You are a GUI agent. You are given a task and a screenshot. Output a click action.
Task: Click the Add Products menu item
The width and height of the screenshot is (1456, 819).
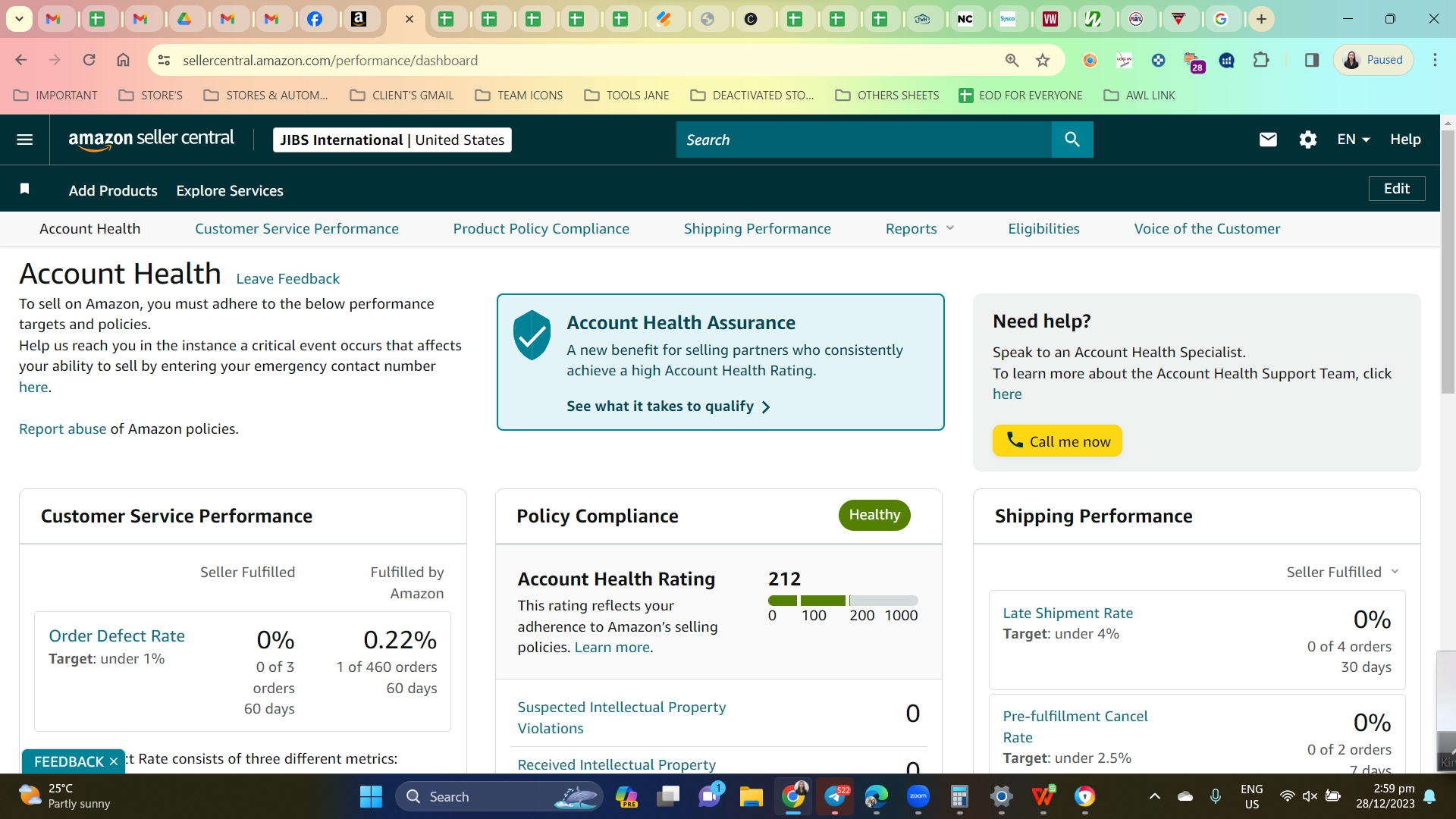pos(113,190)
